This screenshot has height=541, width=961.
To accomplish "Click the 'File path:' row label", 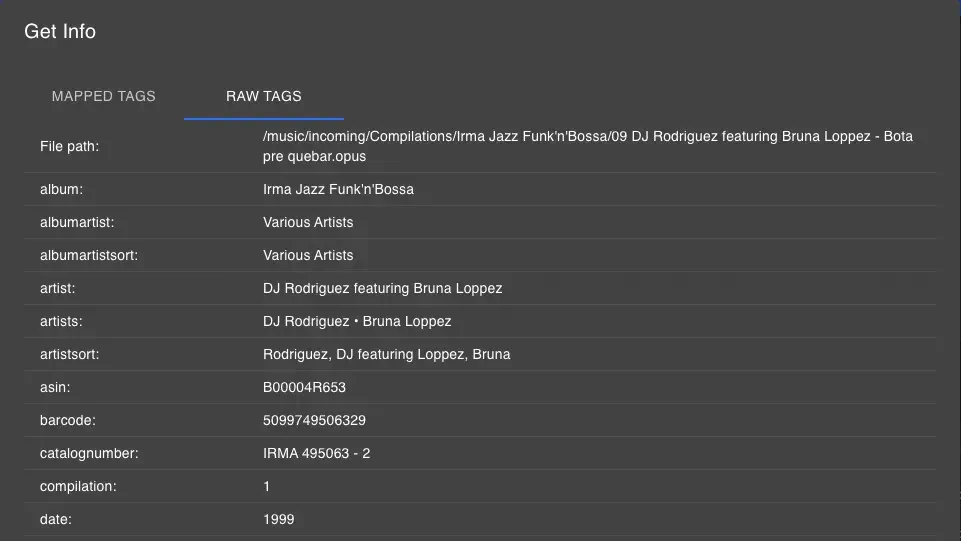I will 70,146.
